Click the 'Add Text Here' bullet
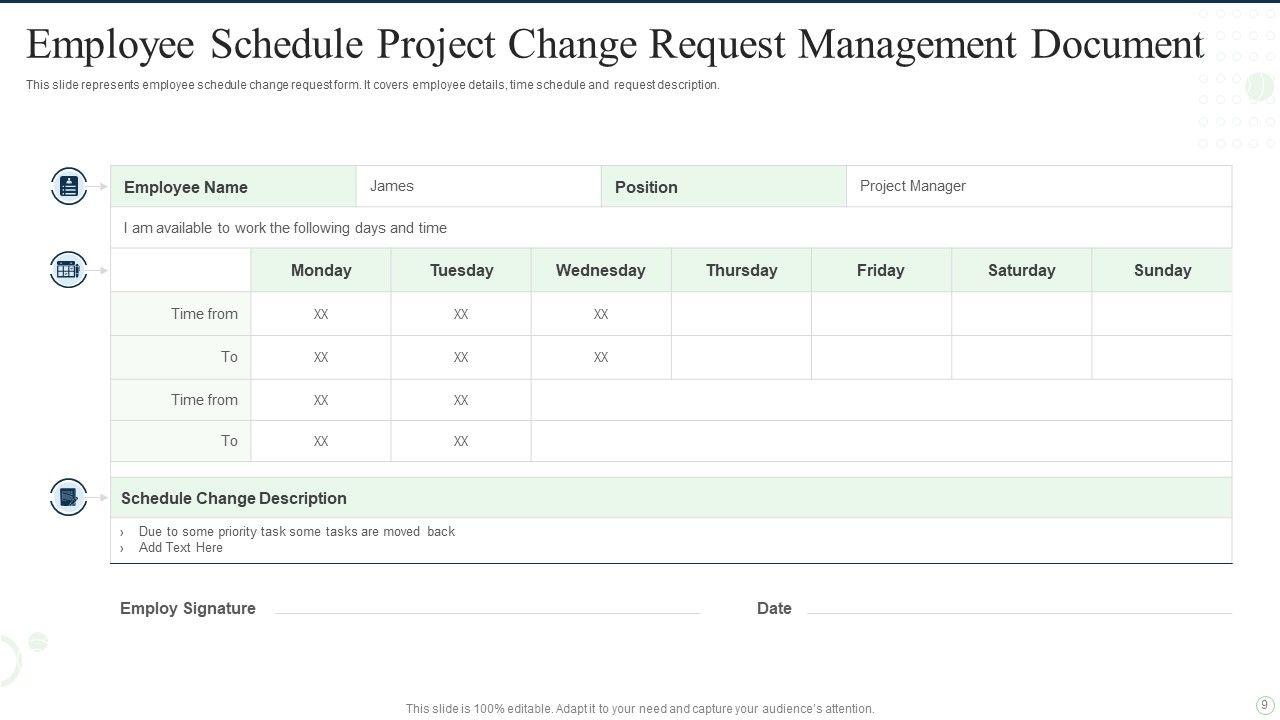This screenshot has height=720, width=1280. (x=181, y=548)
